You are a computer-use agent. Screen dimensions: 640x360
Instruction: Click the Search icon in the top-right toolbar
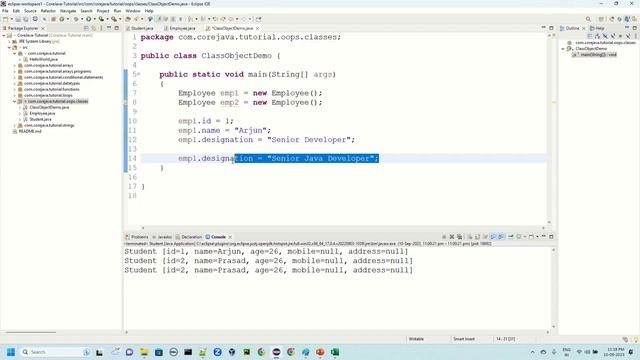(x=588, y=19)
